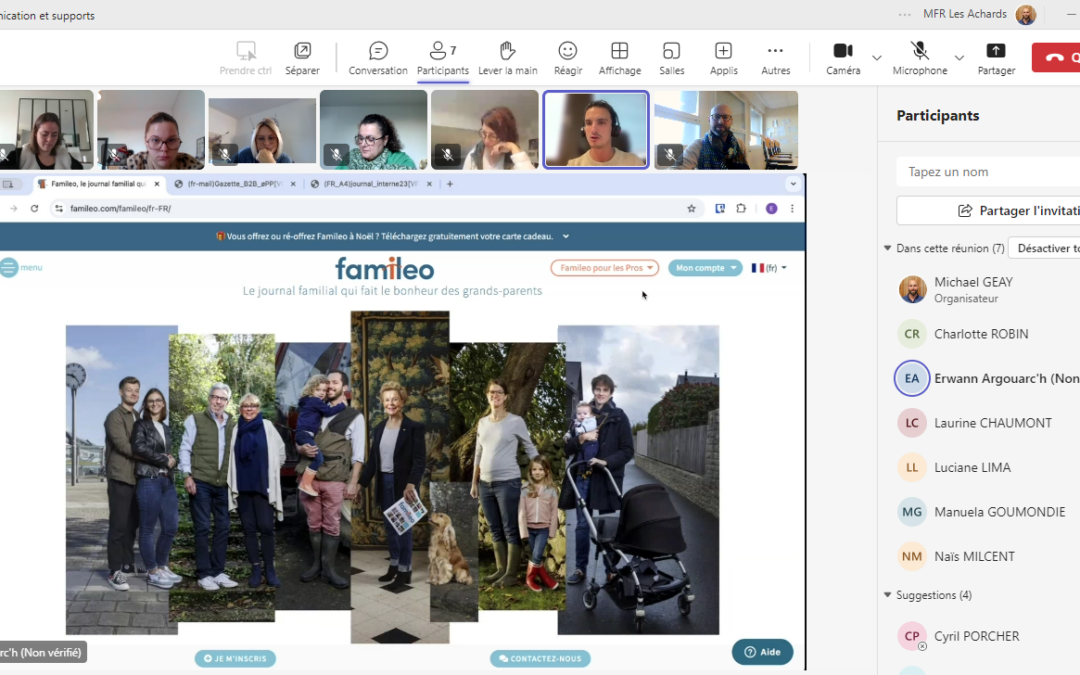Viewport: 1080px width, 675px height.
Task: Click the JE M'INSCRIS button
Action: pos(235,658)
